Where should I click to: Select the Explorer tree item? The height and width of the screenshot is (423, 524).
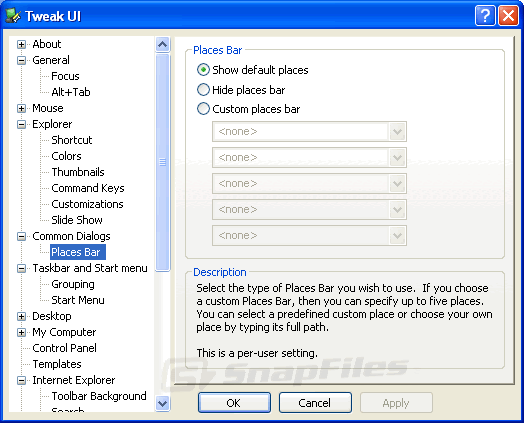[x=52, y=124]
